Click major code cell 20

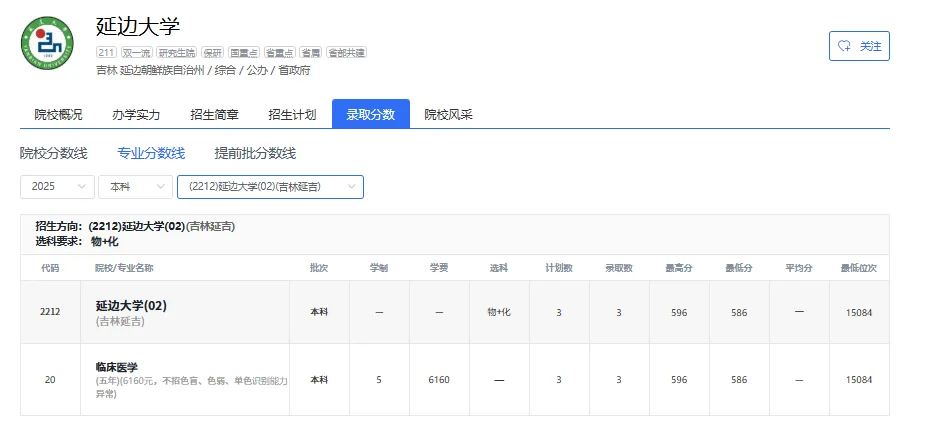50,380
